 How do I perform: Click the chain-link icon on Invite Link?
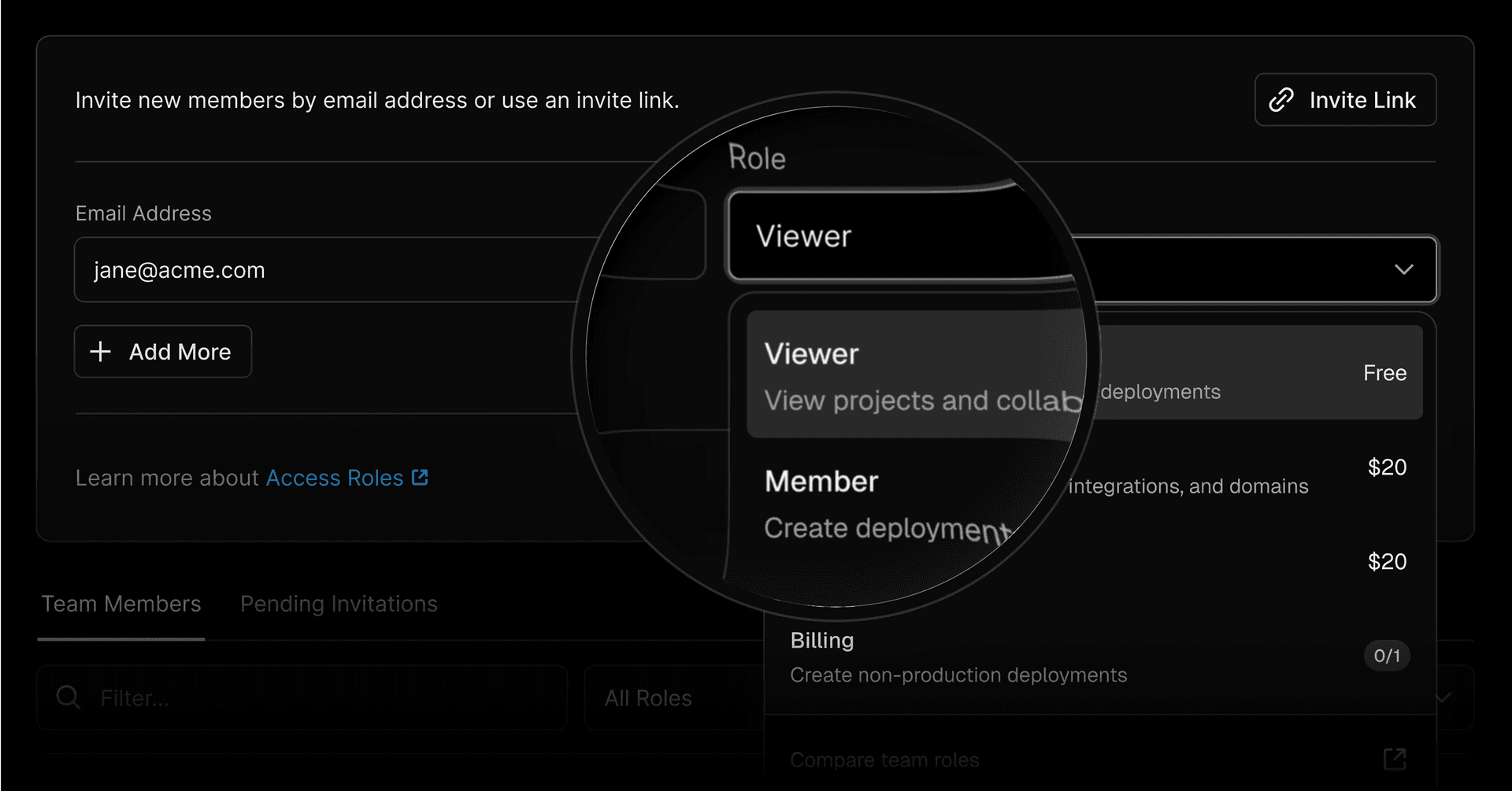click(x=1281, y=100)
